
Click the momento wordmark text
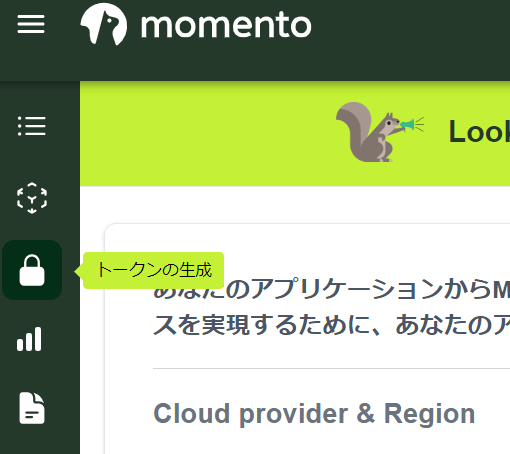point(226,25)
